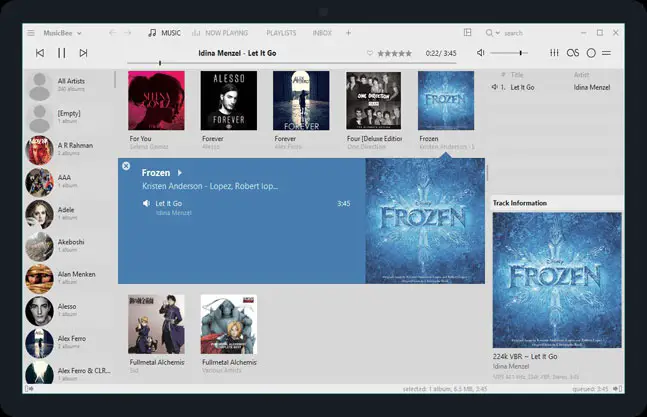Select Alan Menken in the artist list
647x417 pixels.
click(x=69, y=278)
